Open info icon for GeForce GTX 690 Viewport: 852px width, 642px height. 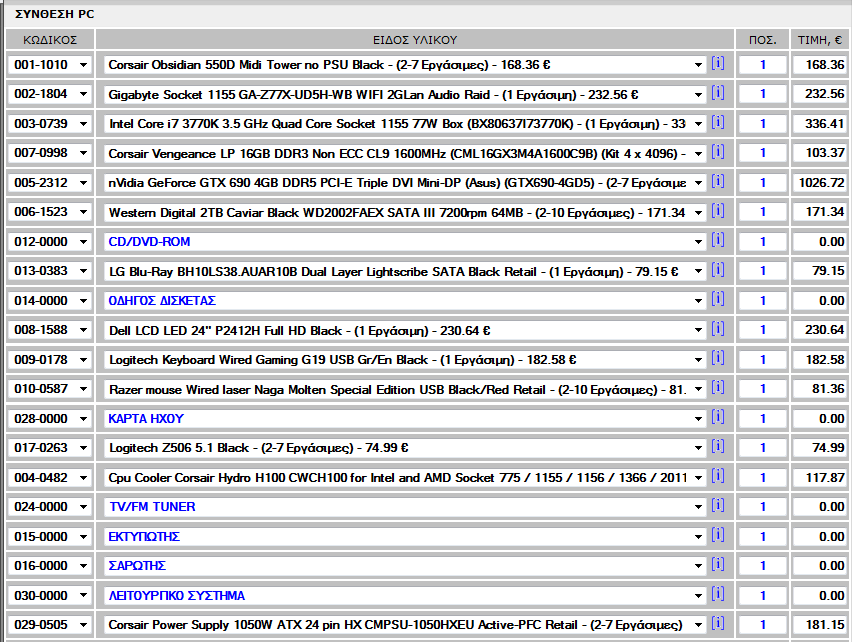click(x=718, y=182)
